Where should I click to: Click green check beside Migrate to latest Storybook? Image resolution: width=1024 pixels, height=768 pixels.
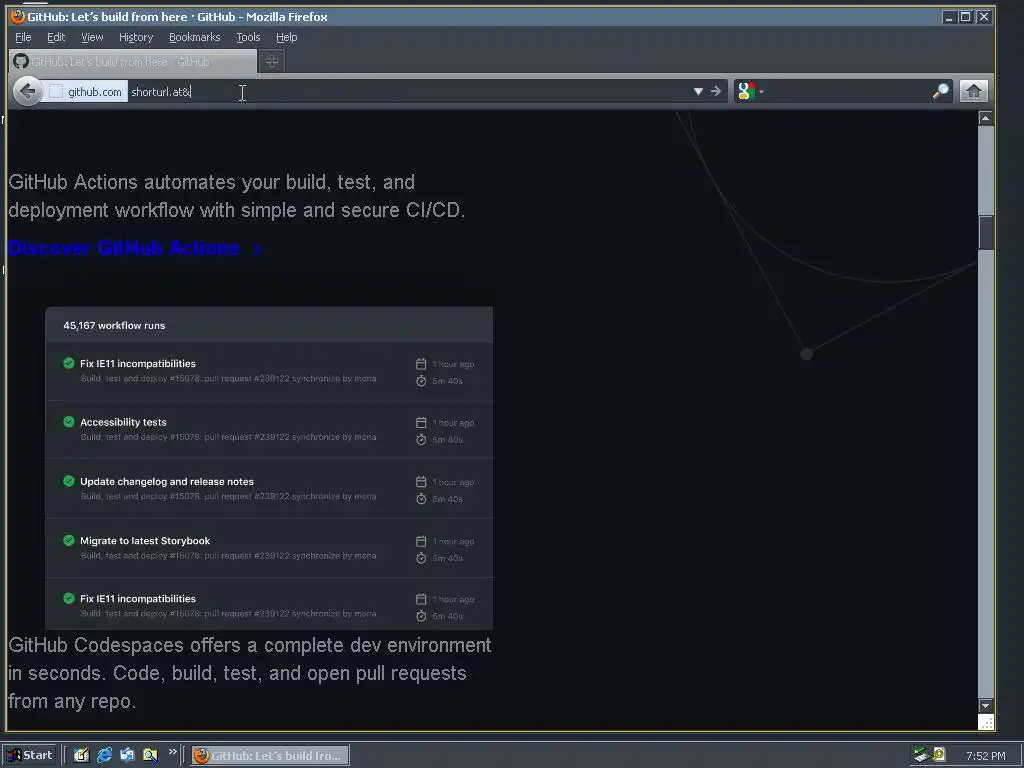pyautogui.click(x=69, y=541)
